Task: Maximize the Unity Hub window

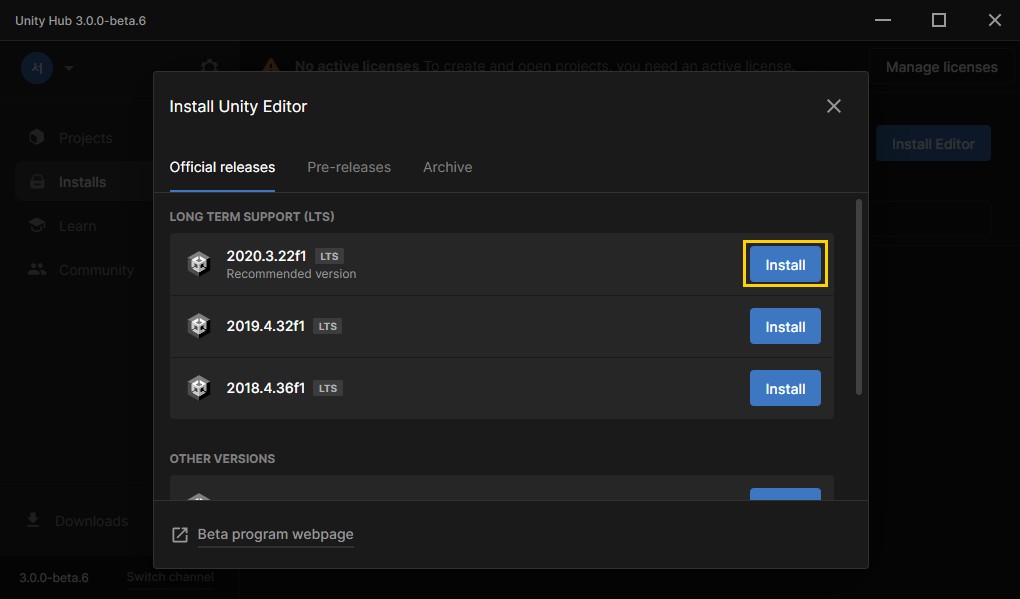Action: [939, 20]
